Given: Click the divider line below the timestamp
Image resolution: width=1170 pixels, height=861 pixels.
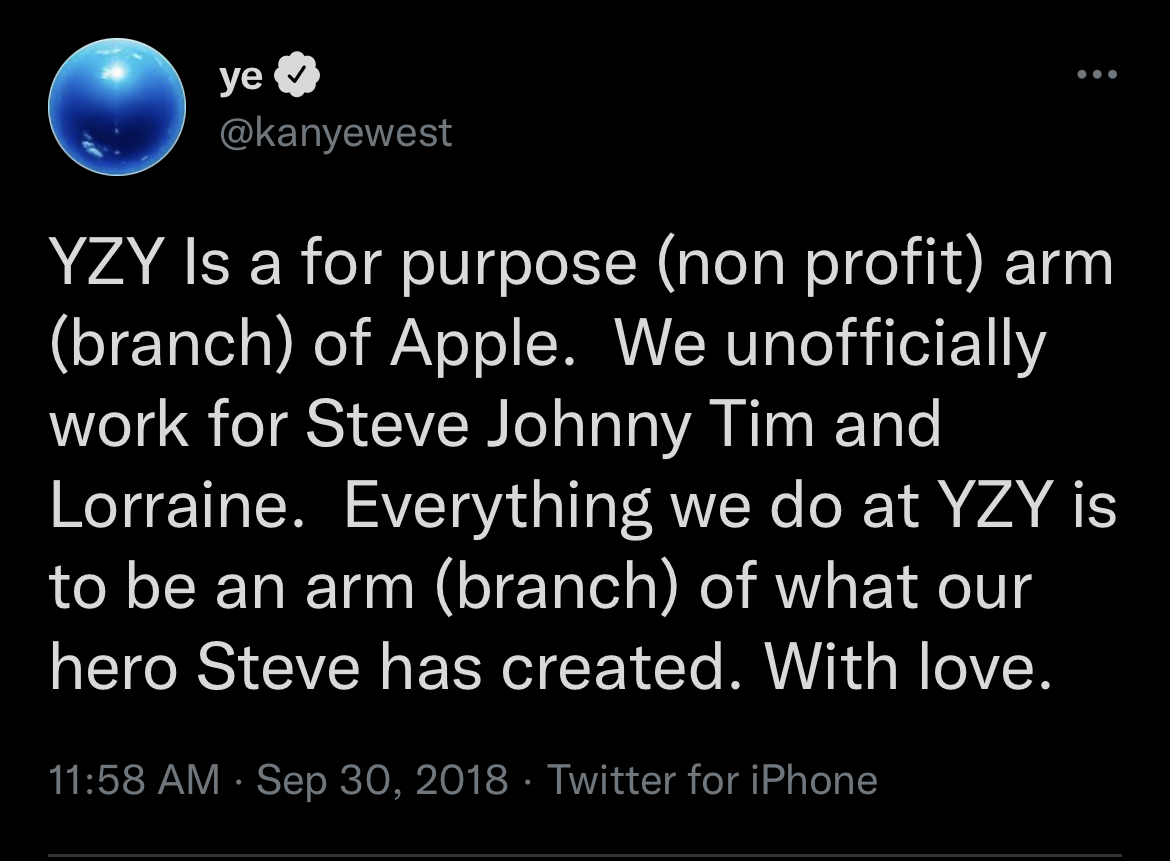Looking at the screenshot, I should click(585, 855).
